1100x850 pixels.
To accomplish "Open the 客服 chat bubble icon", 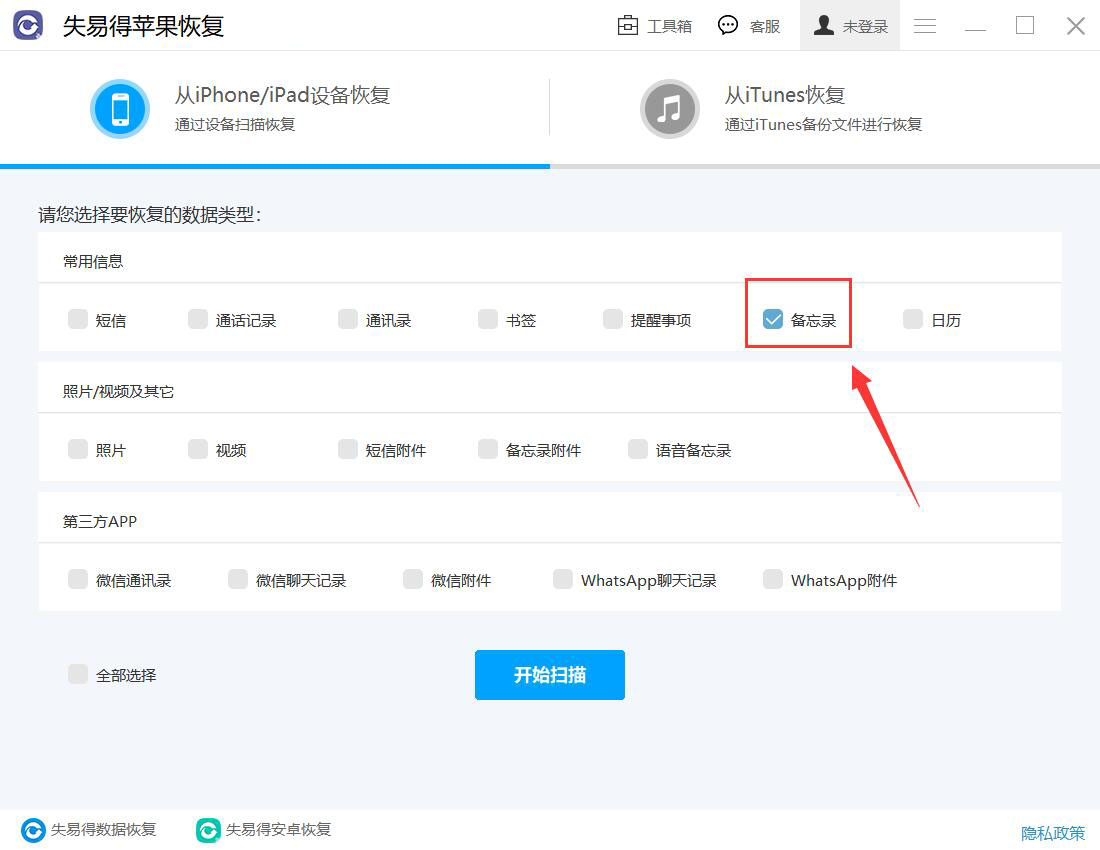I will 727,25.
